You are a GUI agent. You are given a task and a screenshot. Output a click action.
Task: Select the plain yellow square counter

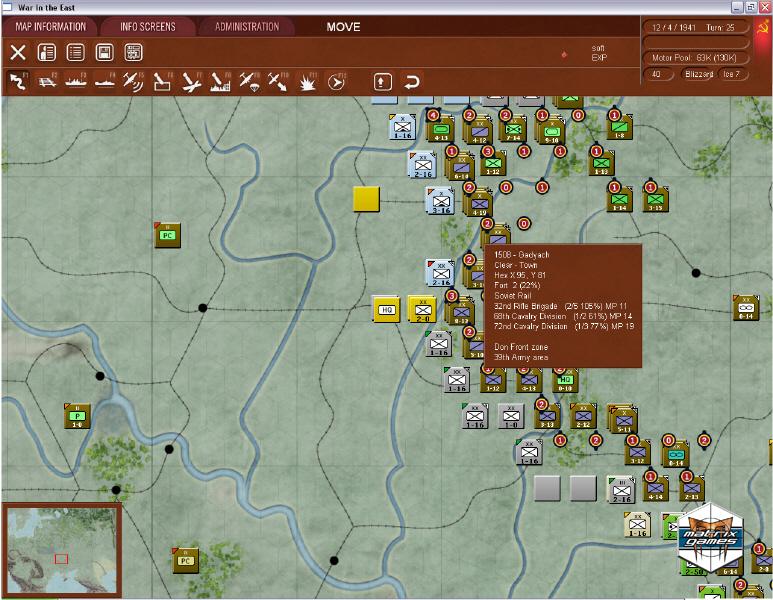click(367, 198)
